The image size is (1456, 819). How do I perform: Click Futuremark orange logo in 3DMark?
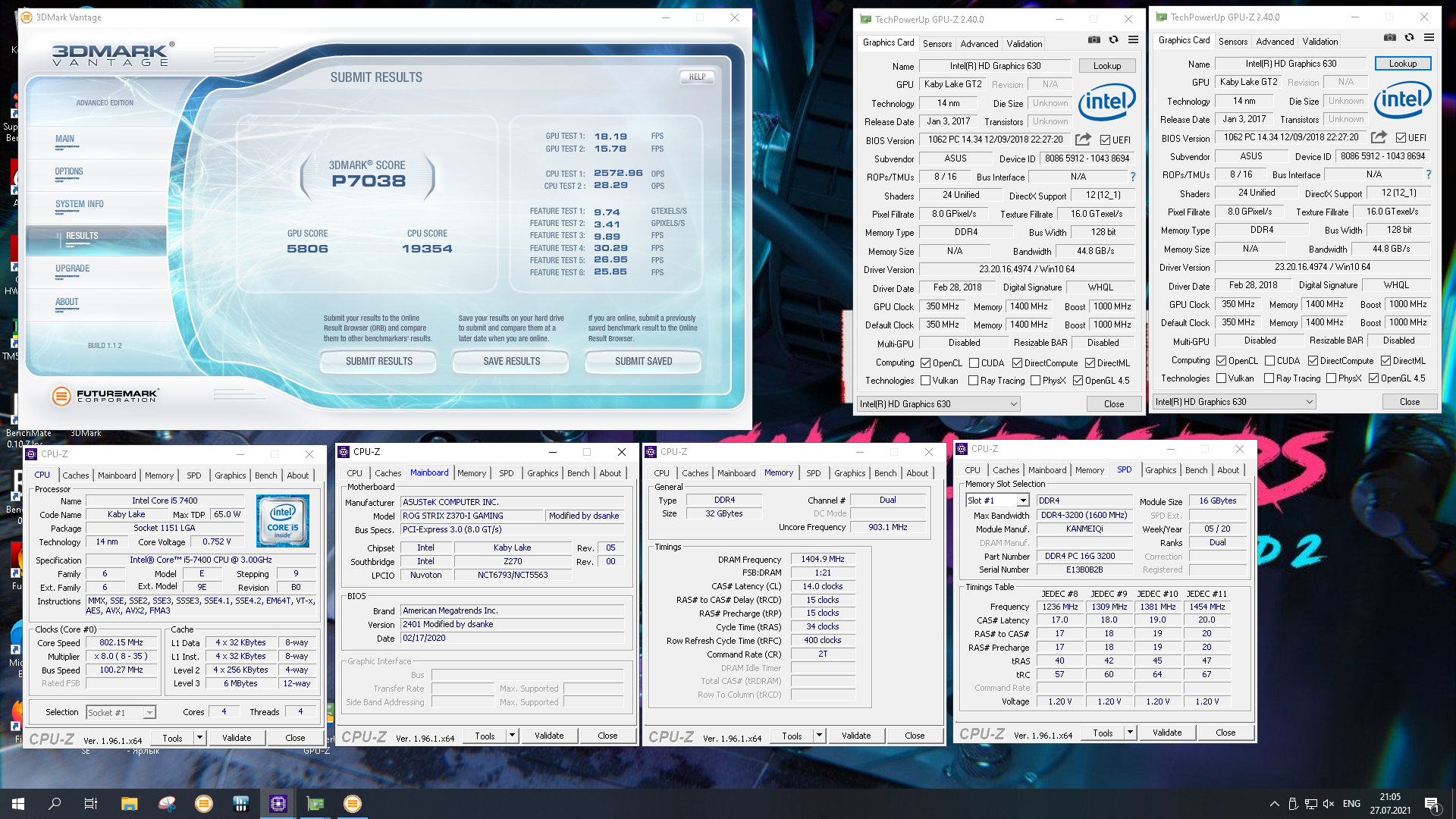tap(61, 396)
